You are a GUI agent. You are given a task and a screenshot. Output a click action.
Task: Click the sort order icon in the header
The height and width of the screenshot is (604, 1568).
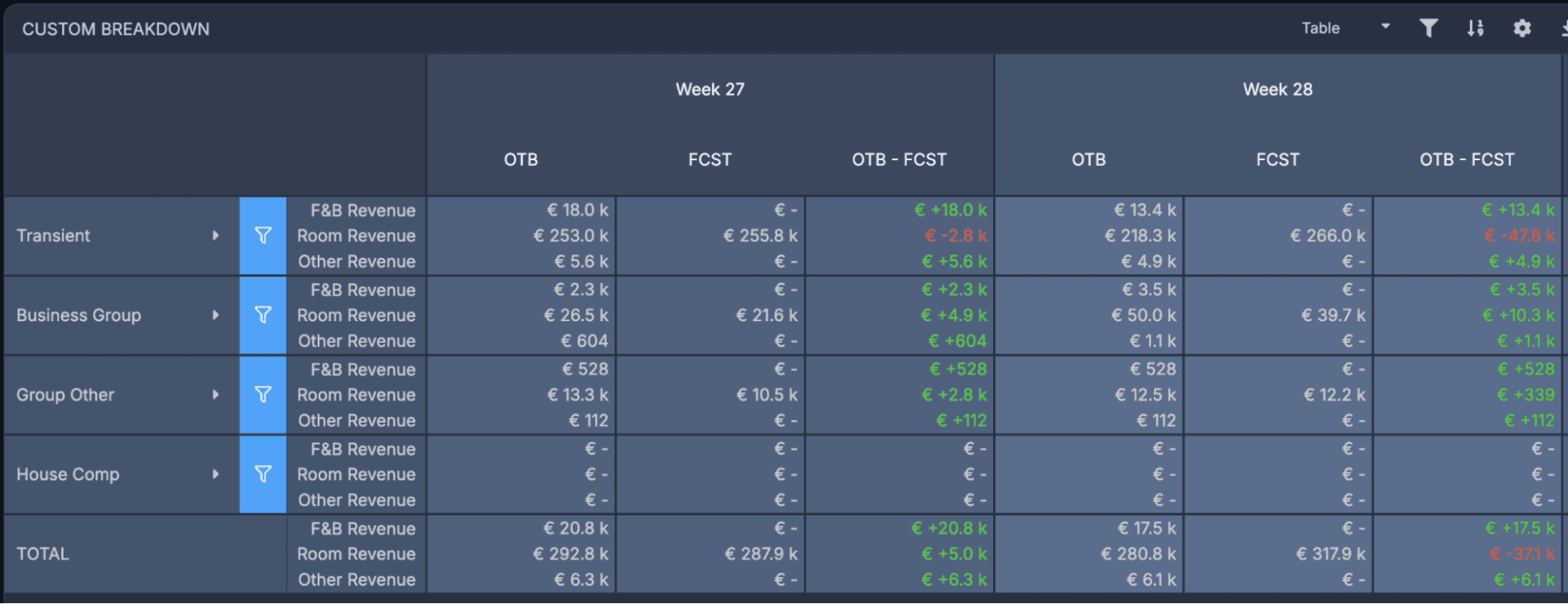point(1475,29)
